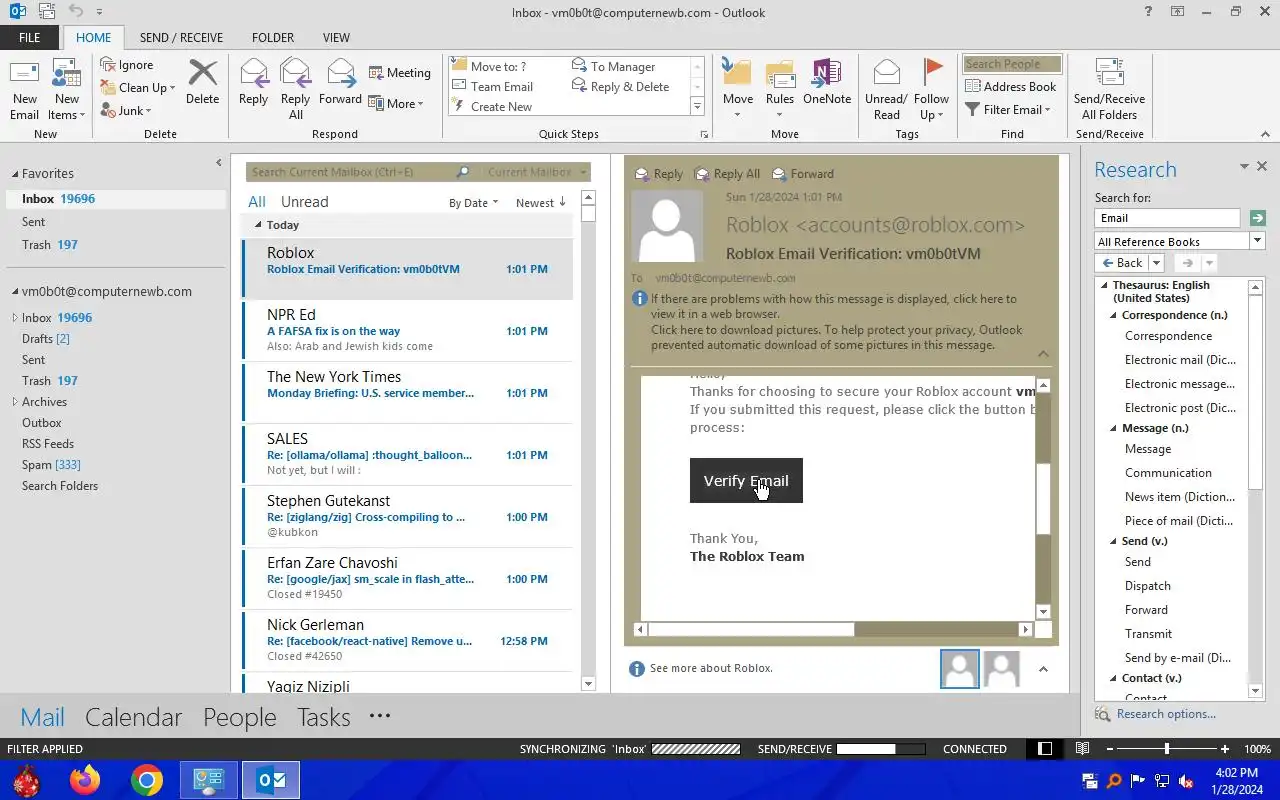Open People in navigation bar

(240, 717)
